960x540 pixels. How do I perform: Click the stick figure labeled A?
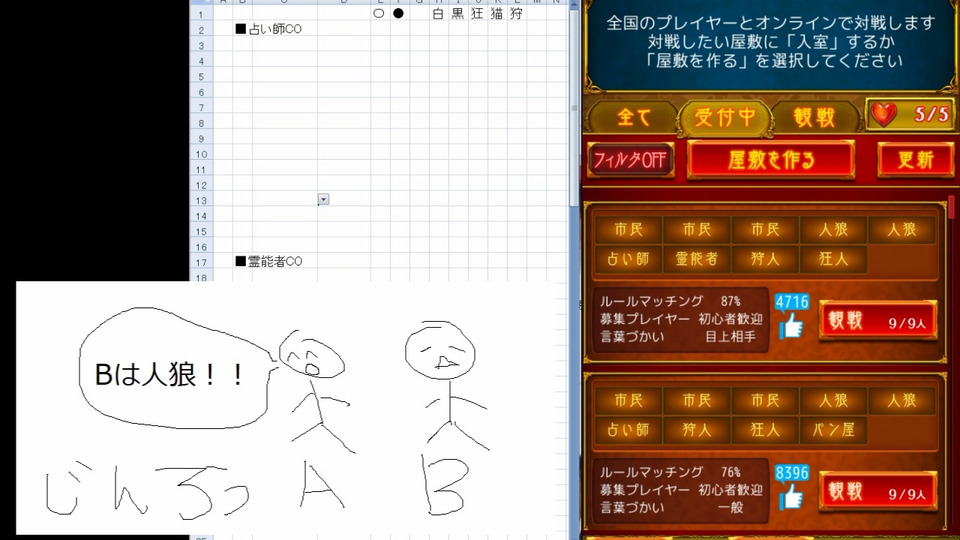315,392
